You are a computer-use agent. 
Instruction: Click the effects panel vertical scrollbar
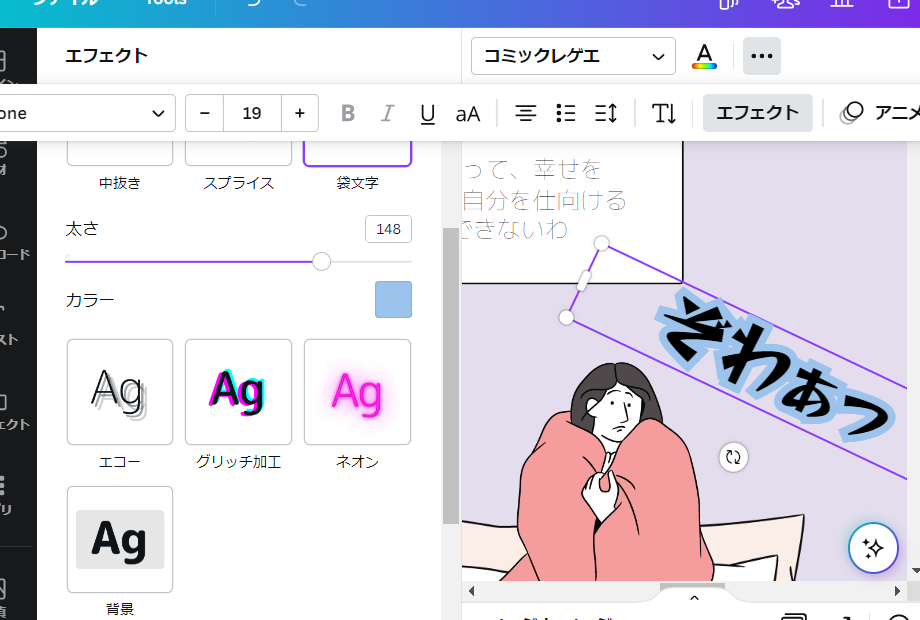[x=451, y=375]
